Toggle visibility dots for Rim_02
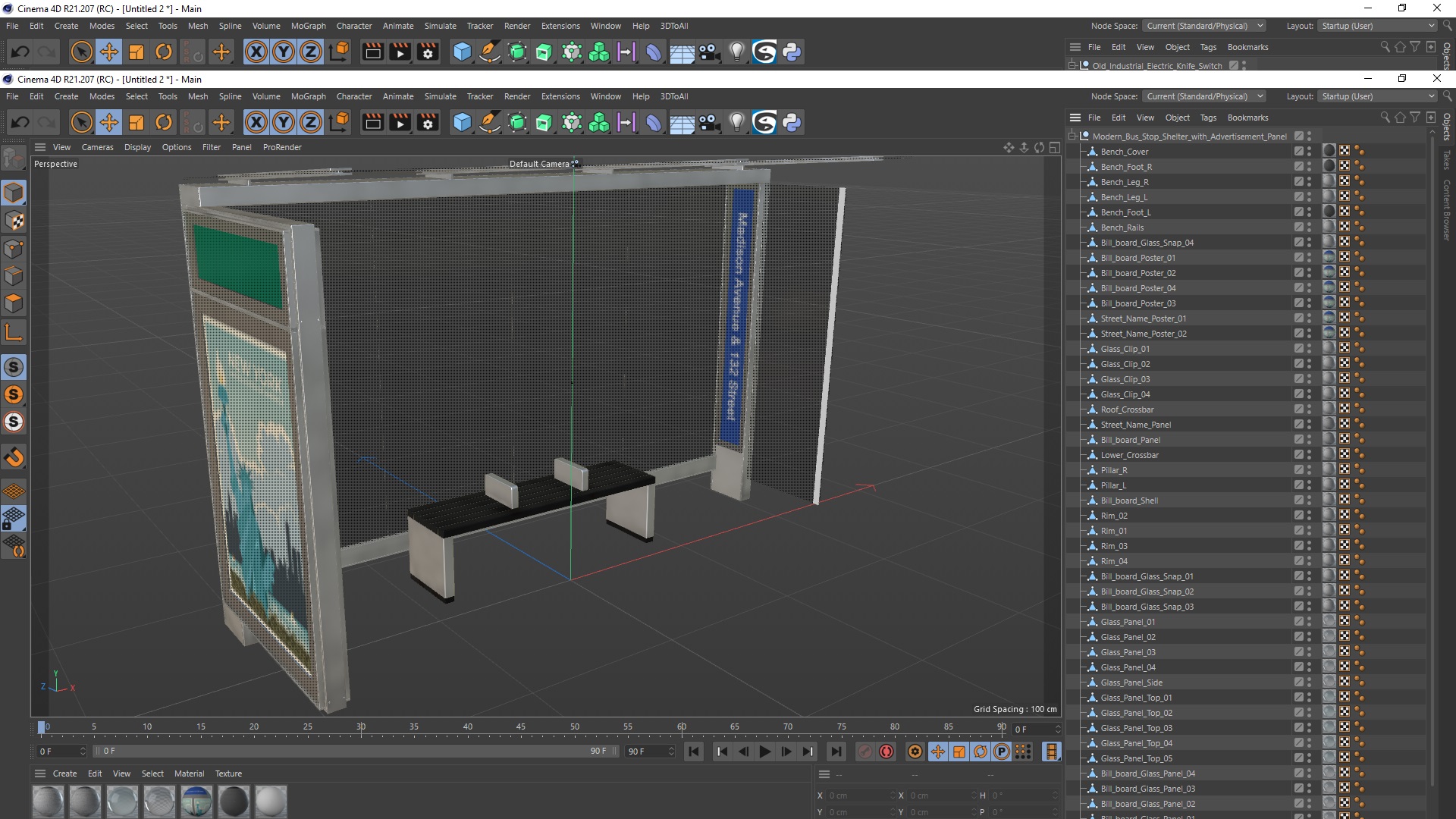 pos(1309,516)
